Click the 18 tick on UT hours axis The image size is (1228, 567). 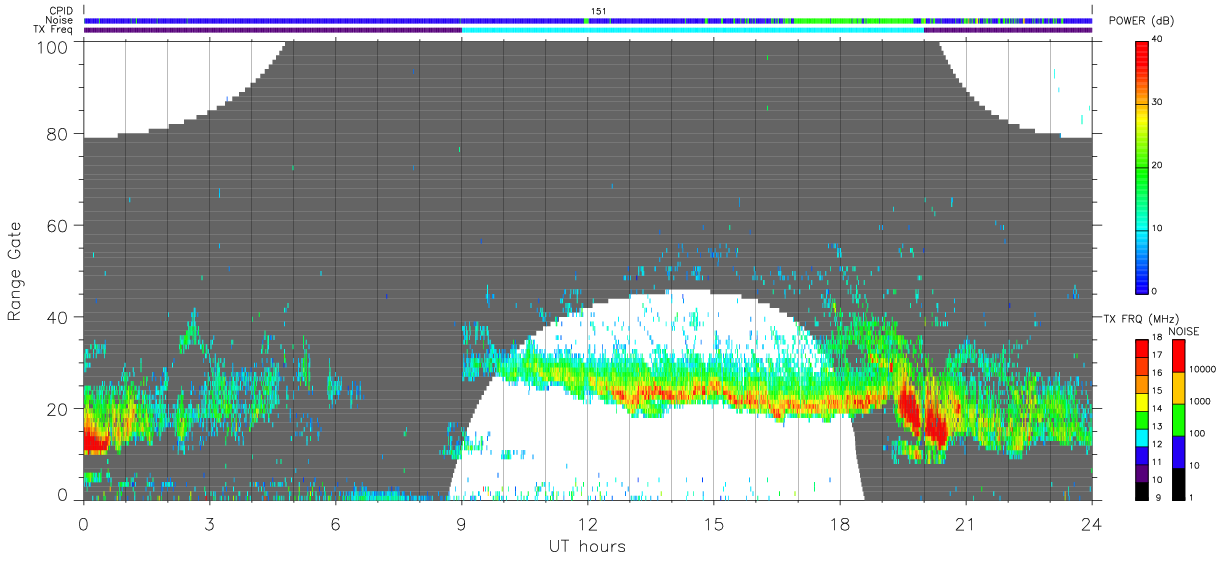tap(839, 524)
